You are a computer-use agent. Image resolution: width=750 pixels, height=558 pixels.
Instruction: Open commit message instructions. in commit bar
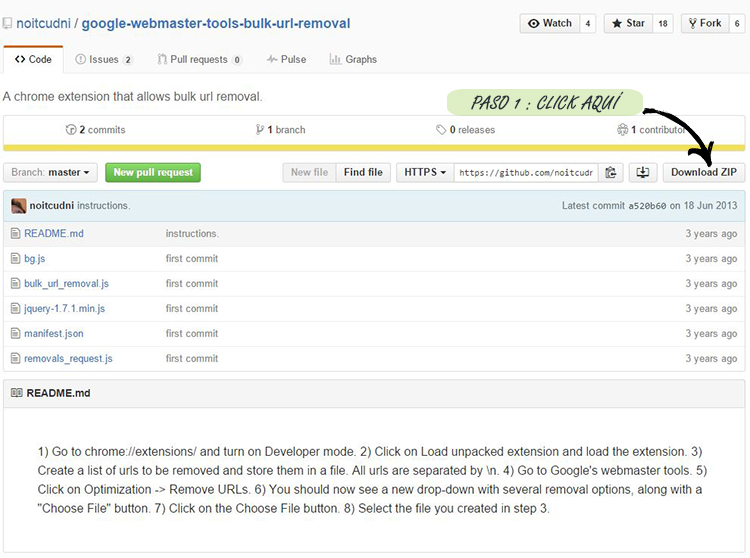(x=104, y=206)
